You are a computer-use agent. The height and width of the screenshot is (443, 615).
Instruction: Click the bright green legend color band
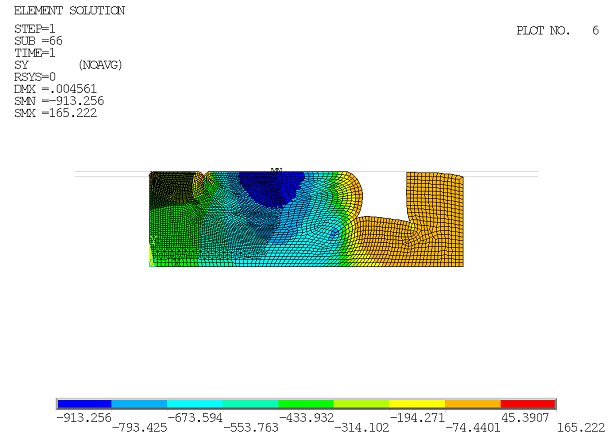coord(306,404)
